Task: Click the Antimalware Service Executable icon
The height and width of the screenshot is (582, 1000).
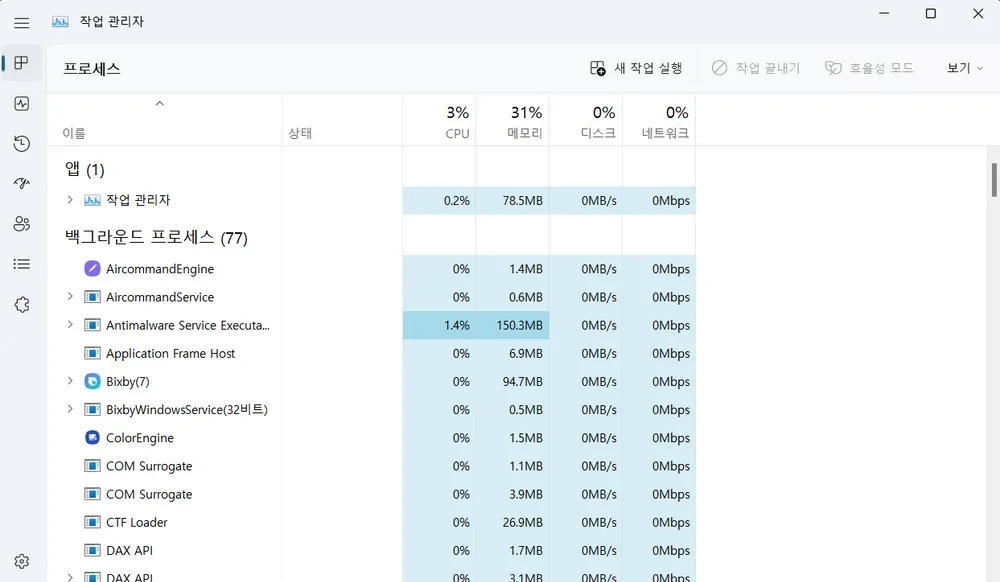Action: pyautogui.click(x=92, y=325)
